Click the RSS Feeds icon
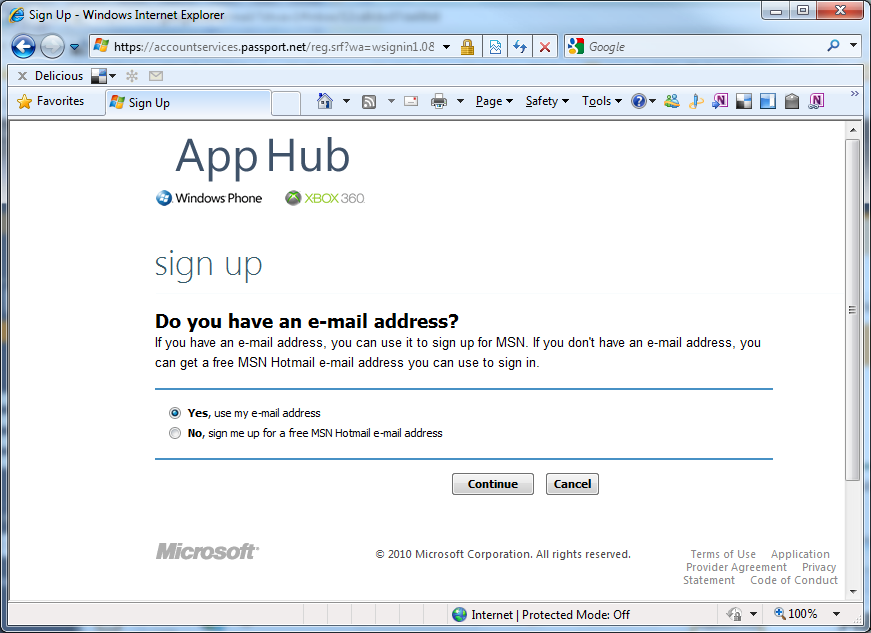Viewport: 871px width, 633px height. (369, 102)
